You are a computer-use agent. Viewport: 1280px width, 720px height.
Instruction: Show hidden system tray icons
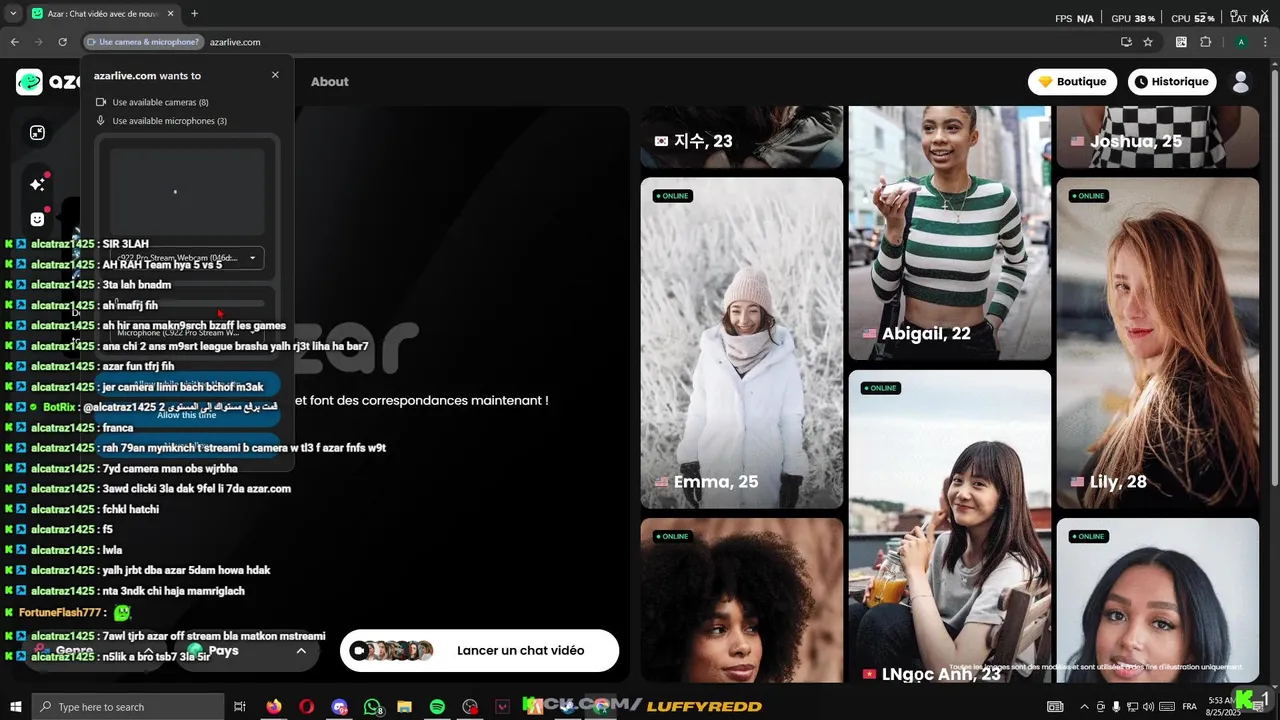1083,707
